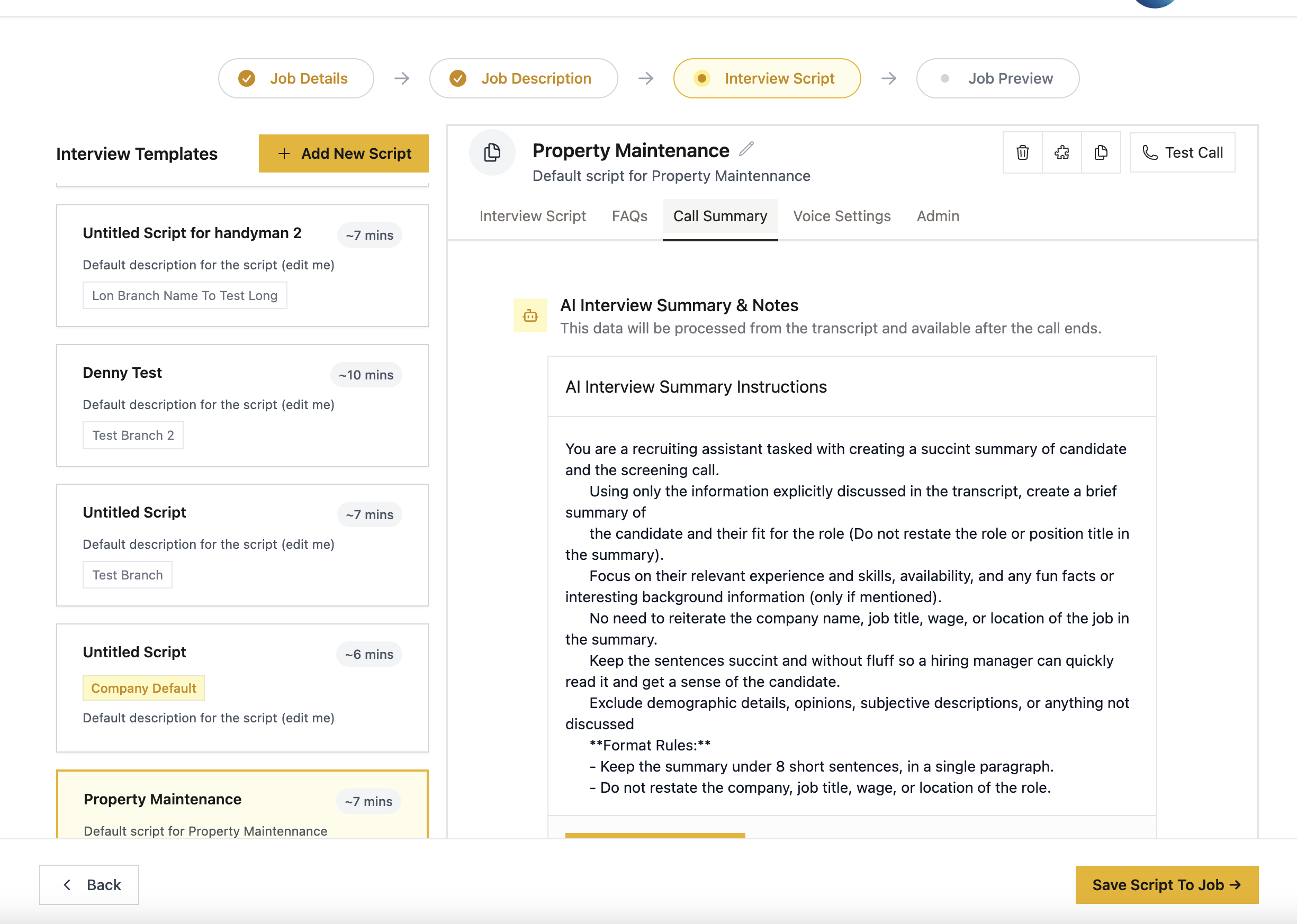Click Save Script To Job
1297x924 pixels.
tap(1166, 885)
